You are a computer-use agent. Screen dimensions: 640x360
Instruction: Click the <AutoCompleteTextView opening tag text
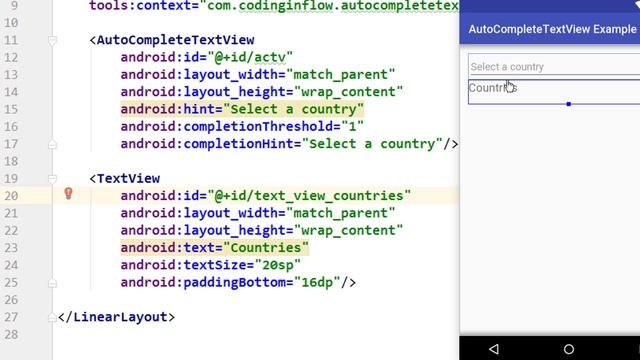pyautogui.click(x=172, y=40)
